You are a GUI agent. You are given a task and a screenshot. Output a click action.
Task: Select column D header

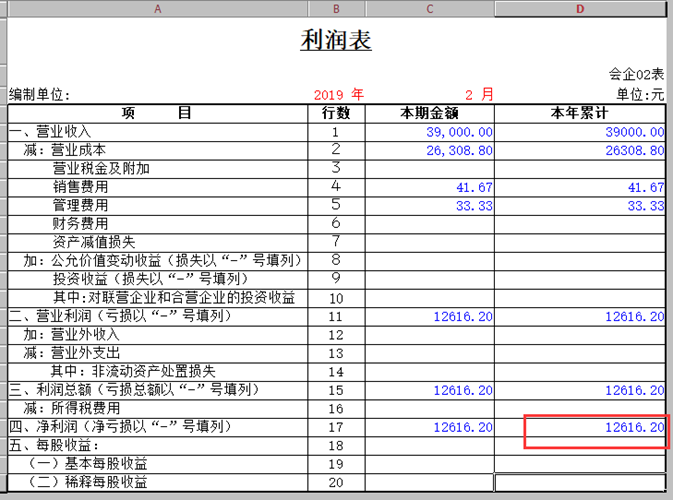[580, 9]
